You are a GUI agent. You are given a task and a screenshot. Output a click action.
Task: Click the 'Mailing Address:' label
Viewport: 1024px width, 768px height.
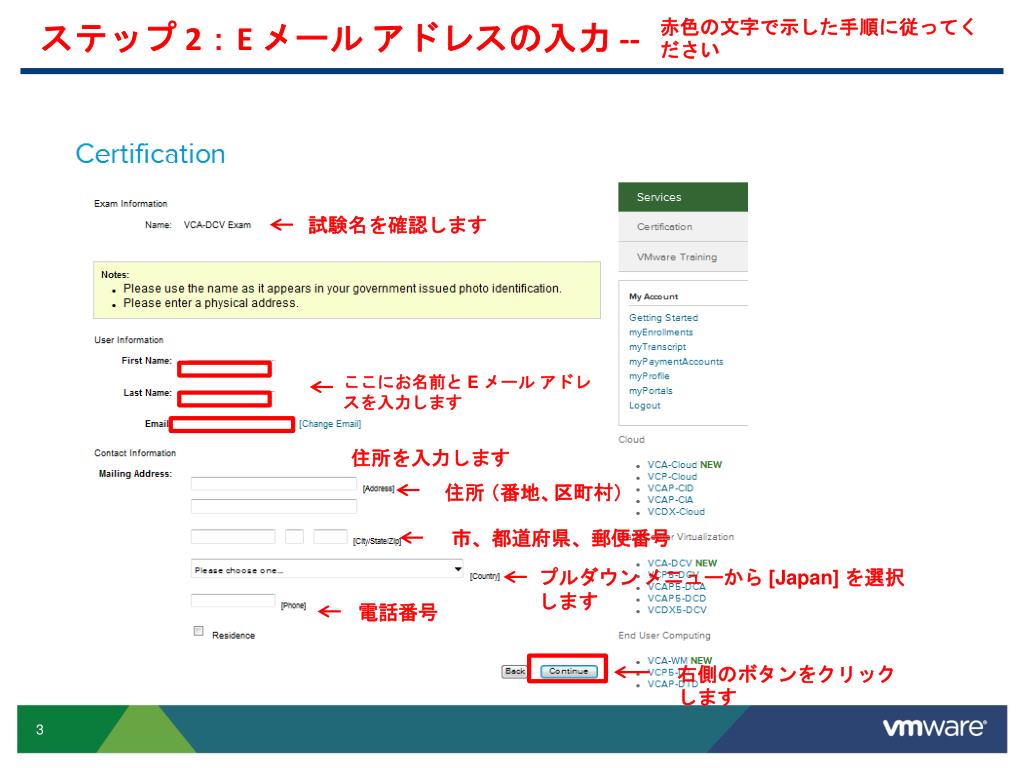coord(135,474)
